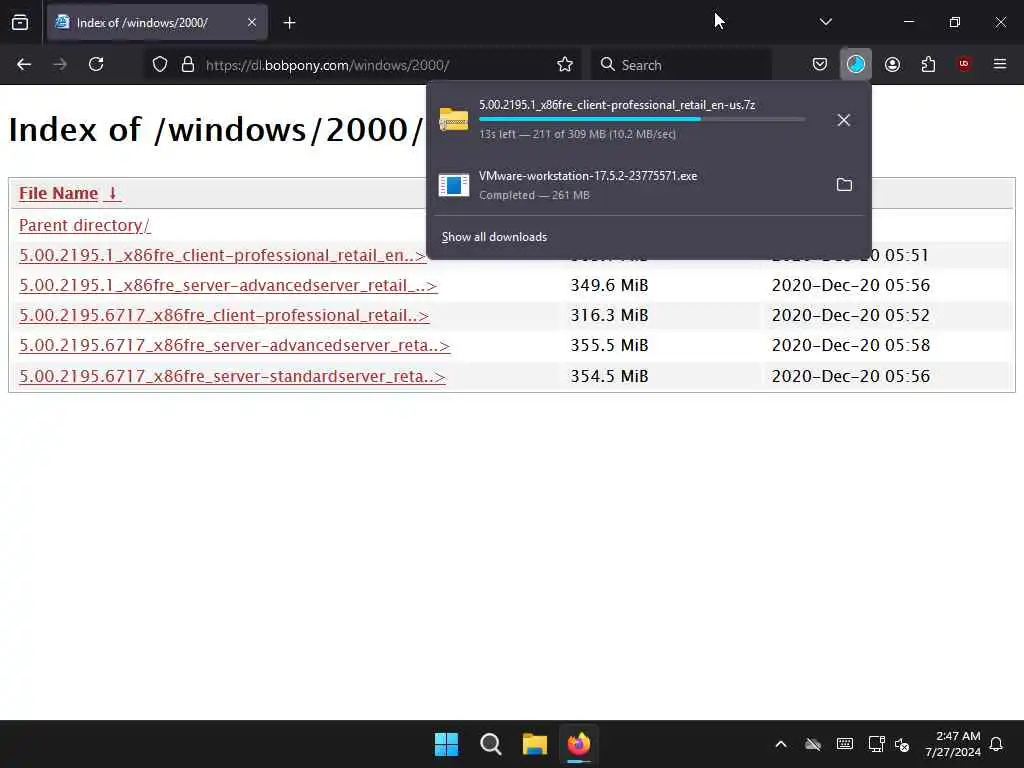Image resolution: width=1024 pixels, height=768 pixels.
Task: Open the Firefox account icon
Action: [892, 64]
